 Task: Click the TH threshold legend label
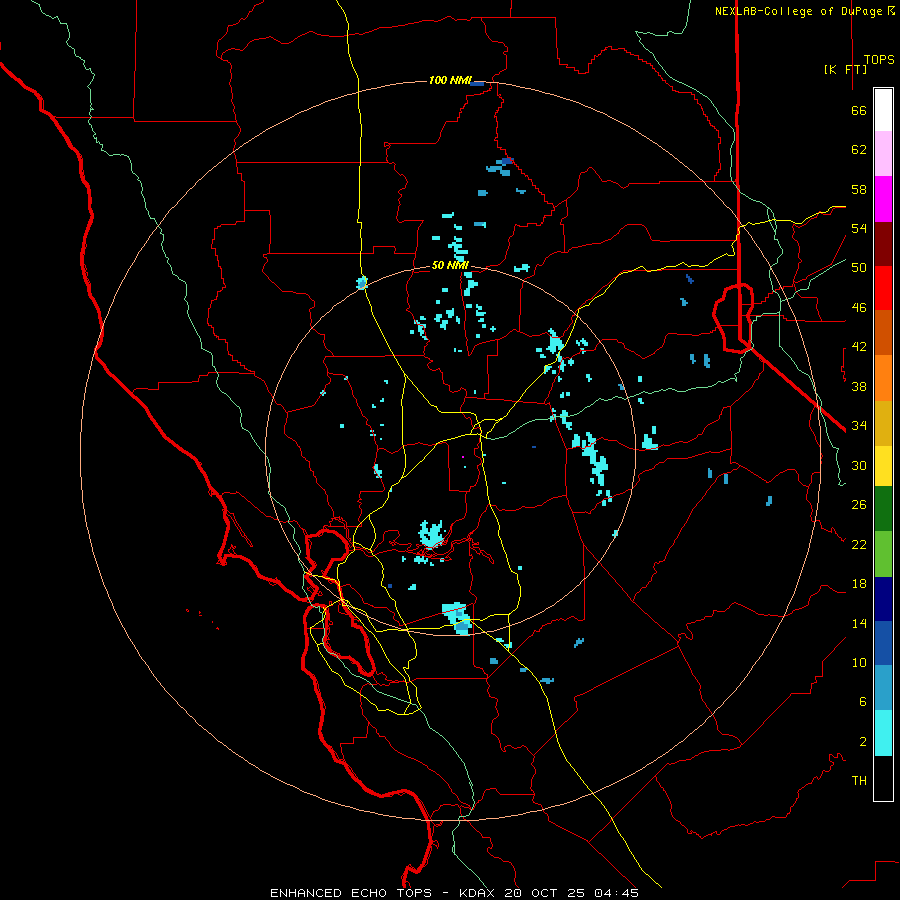859,781
